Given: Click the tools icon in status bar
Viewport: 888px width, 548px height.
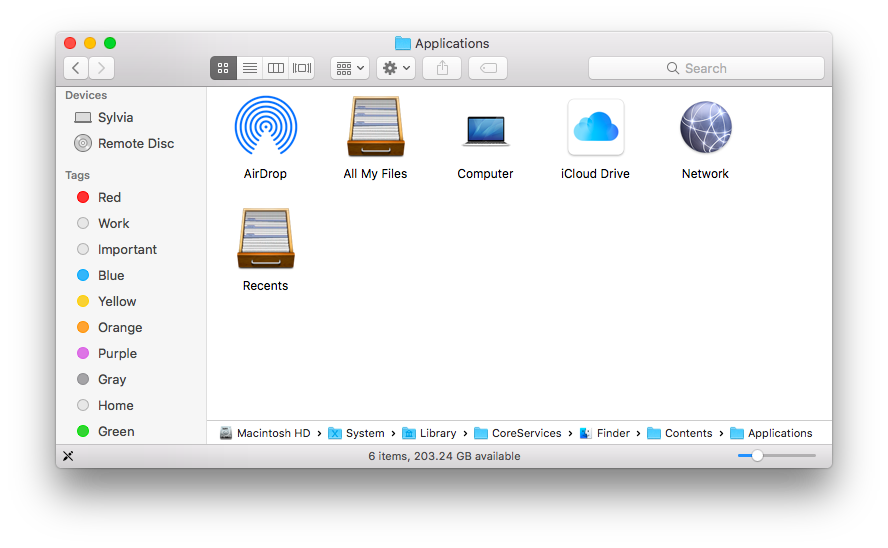Looking at the screenshot, I should pyautogui.click(x=68, y=456).
